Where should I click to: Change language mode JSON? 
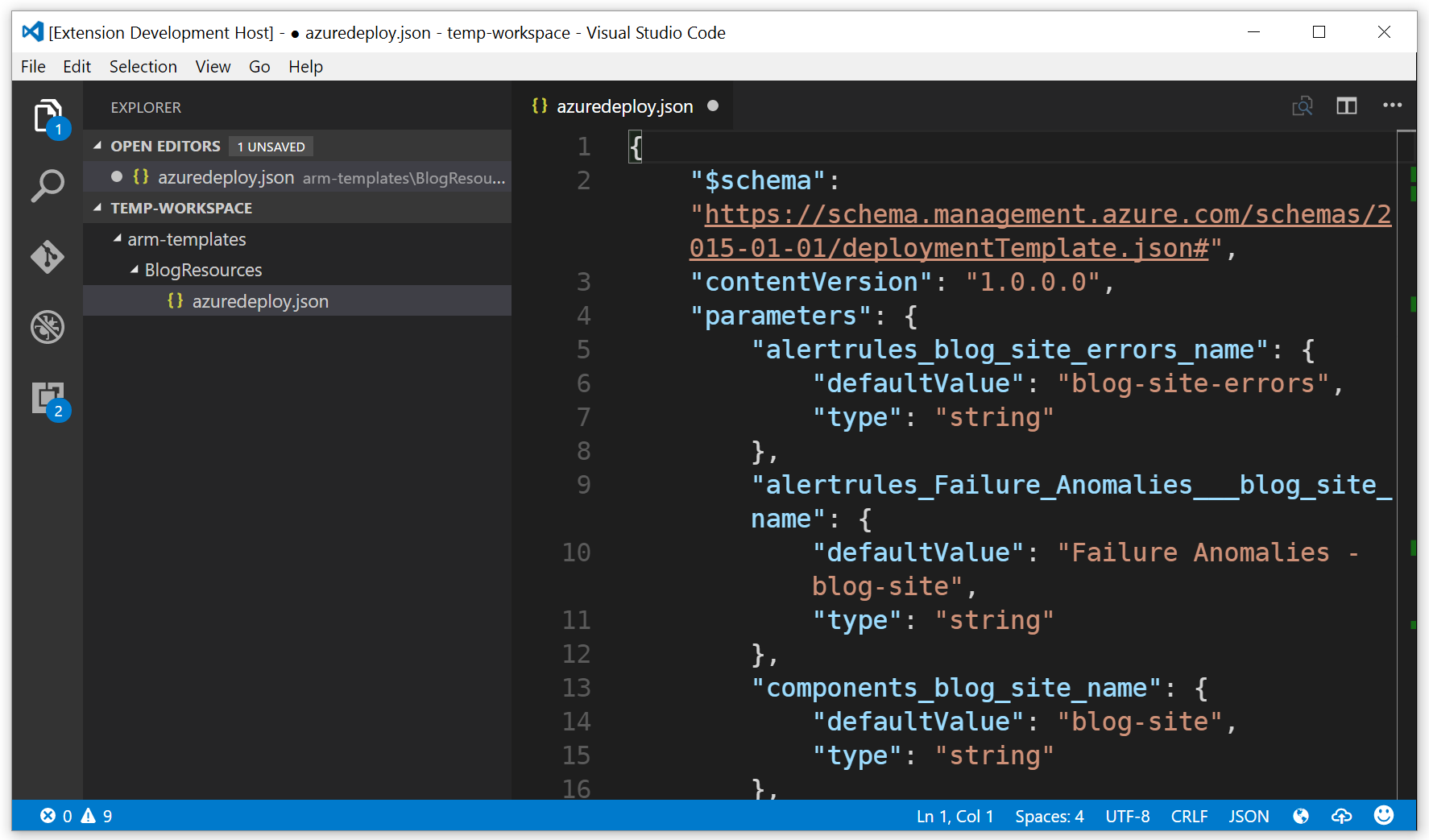coord(1249,816)
